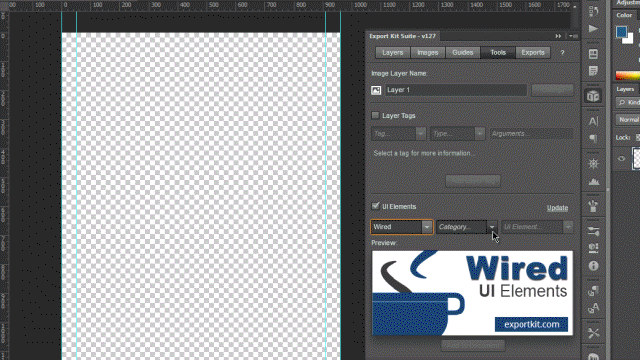Image resolution: width=640 pixels, height=360 pixels.
Task: Select the blue foreground color swatch
Action: [x=621, y=31]
